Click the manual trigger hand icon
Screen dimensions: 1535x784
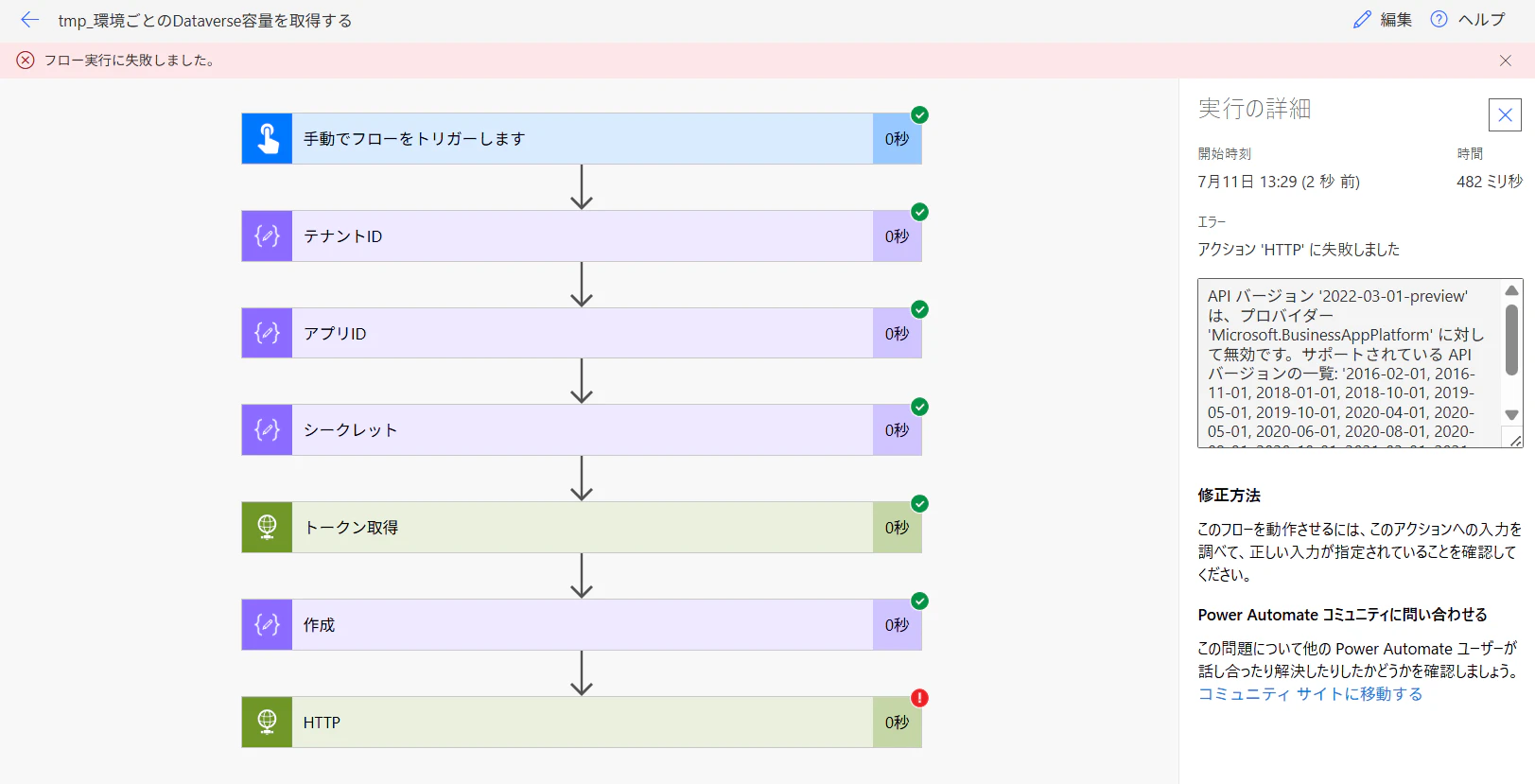point(268,139)
